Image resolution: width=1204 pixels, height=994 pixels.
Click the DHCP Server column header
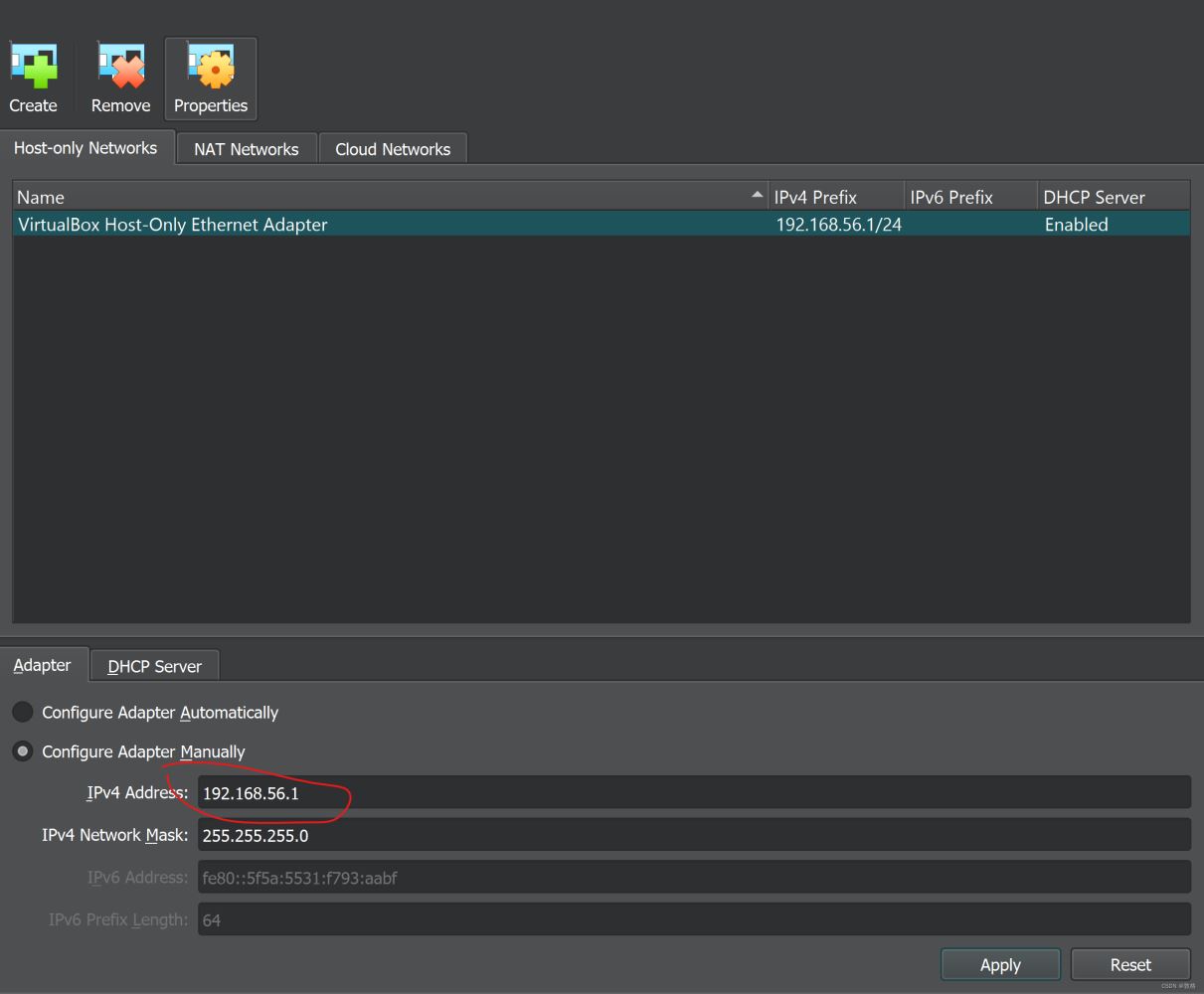[1112, 197]
